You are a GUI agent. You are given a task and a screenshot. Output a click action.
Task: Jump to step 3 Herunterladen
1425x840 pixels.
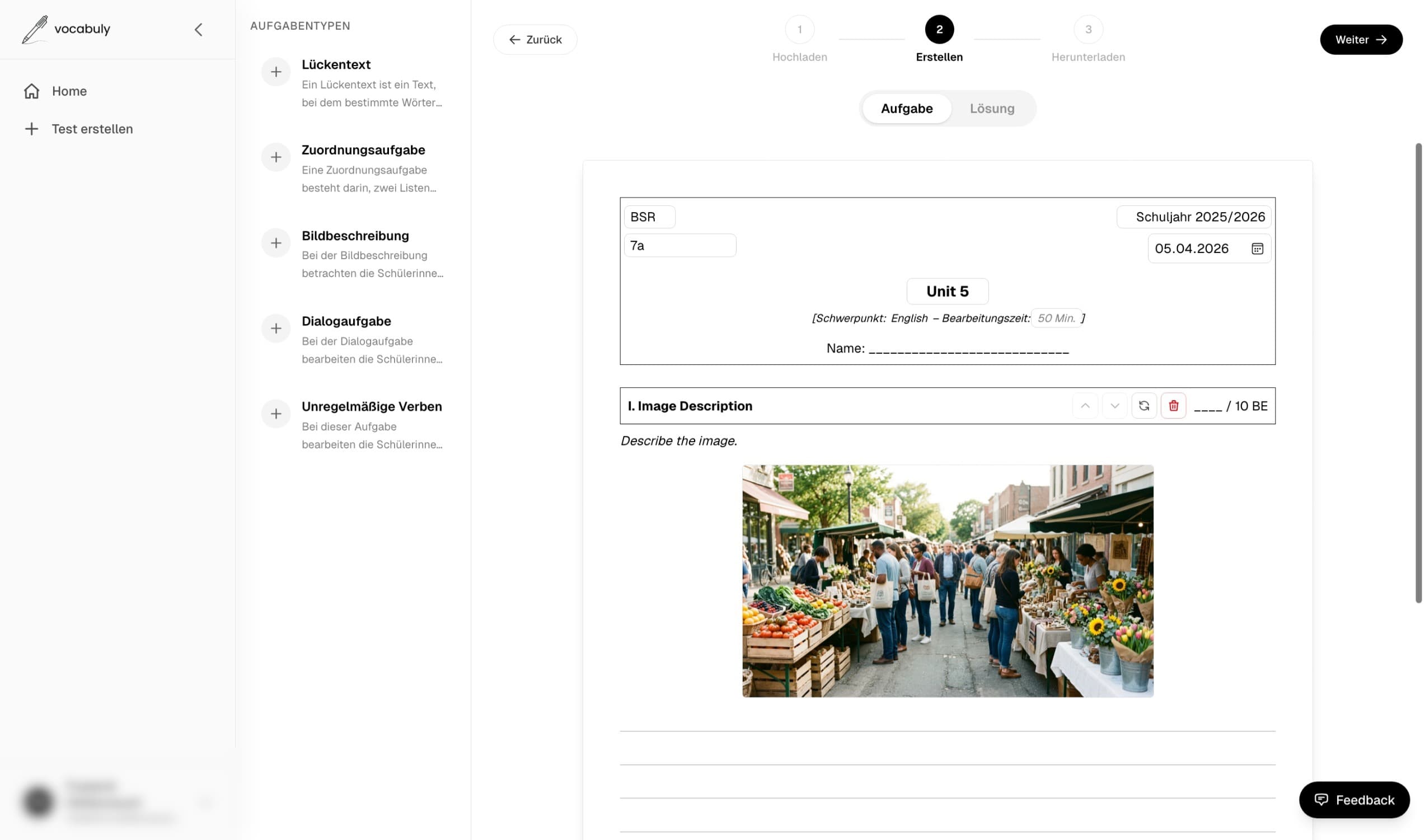tap(1087, 30)
